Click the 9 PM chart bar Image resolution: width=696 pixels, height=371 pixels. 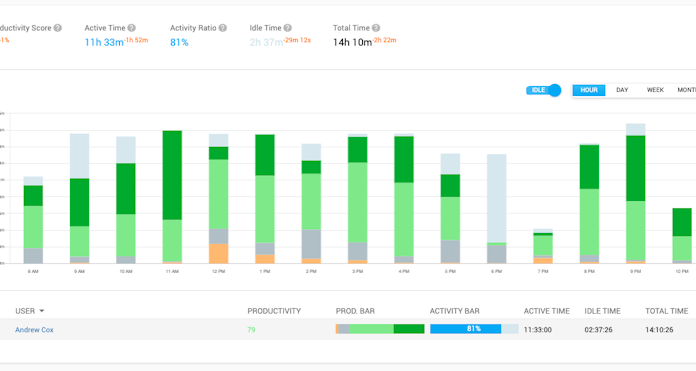pyautogui.click(x=636, y=193)
